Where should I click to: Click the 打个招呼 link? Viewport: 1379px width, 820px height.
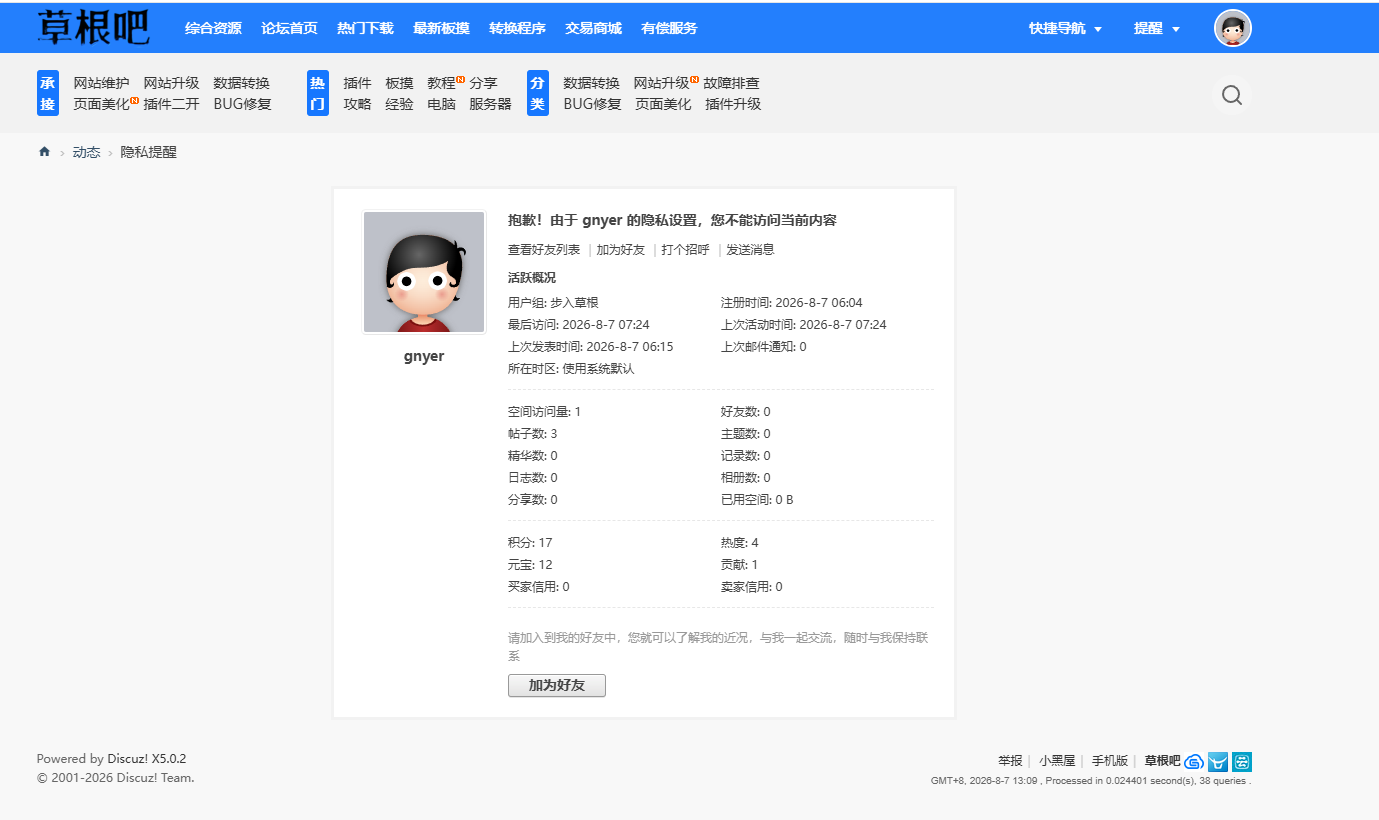pos(685,250)
